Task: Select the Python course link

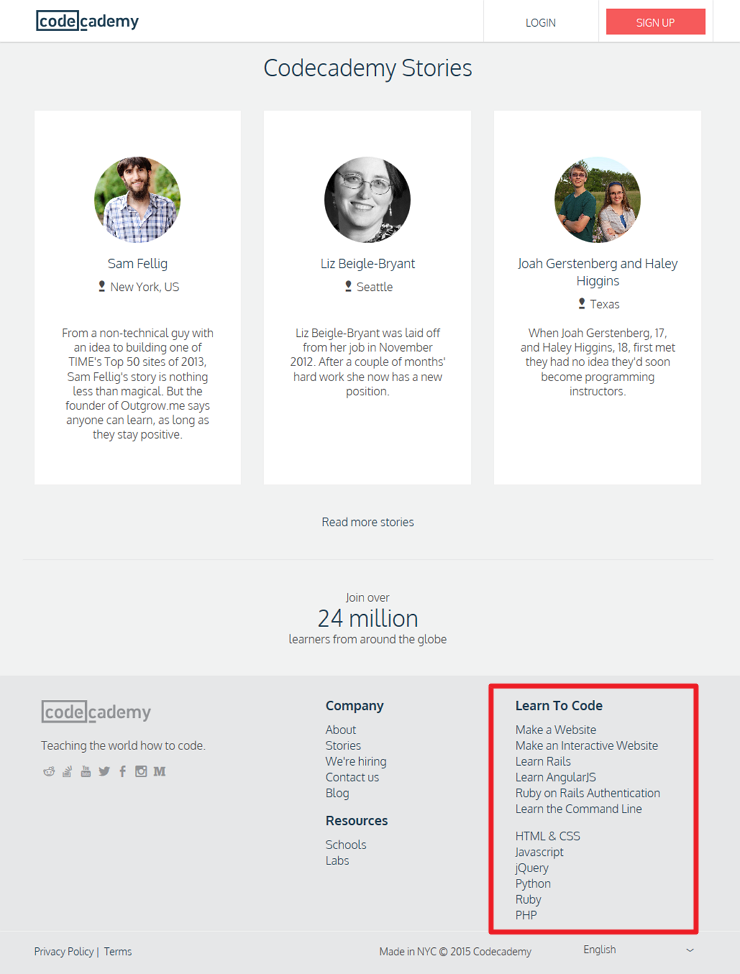Action: [532, 883]
